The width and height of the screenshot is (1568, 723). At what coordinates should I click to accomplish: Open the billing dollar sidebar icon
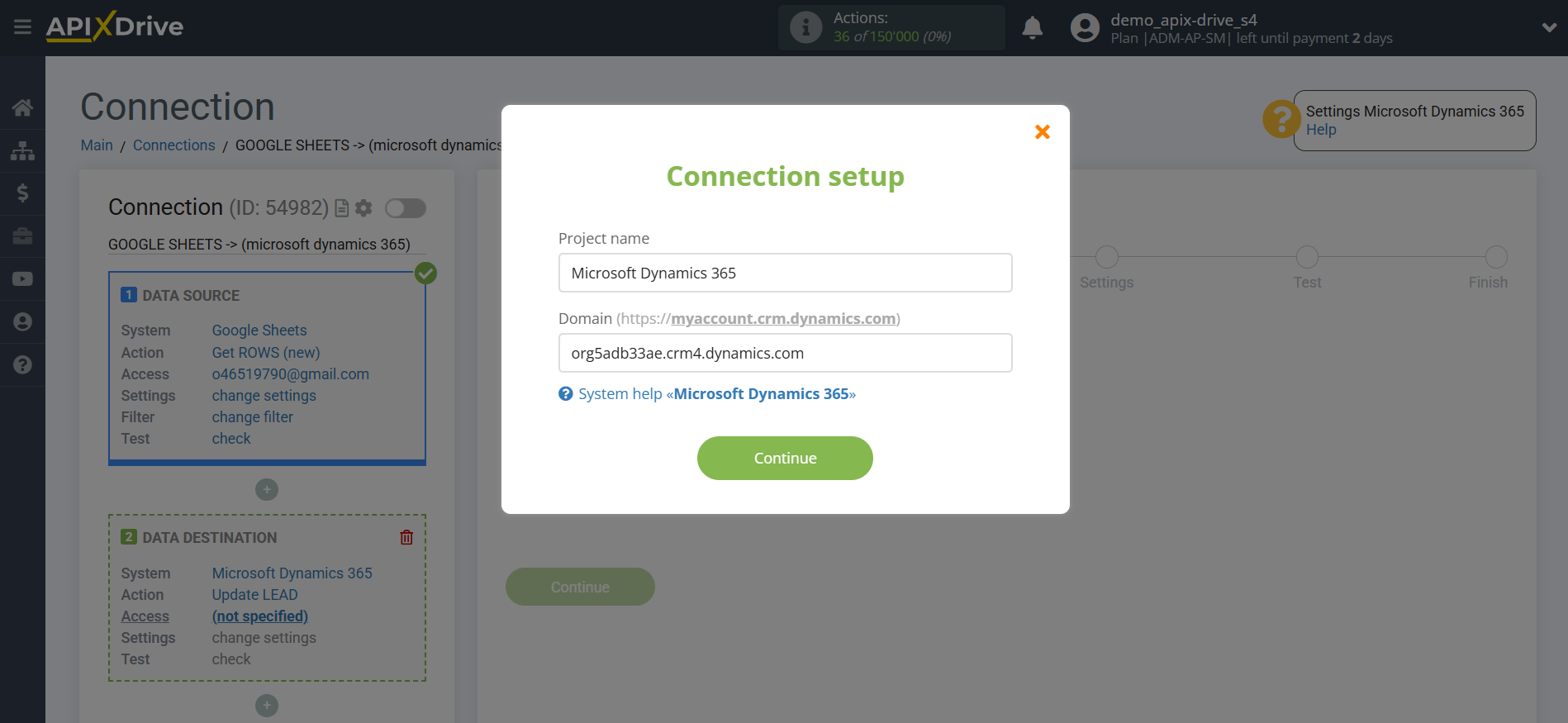coord(22,193)
